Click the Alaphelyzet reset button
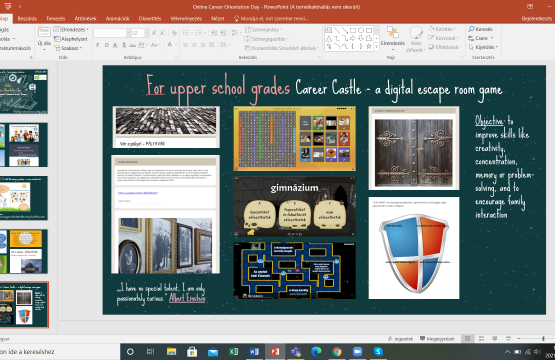This screenshot has height=360, width=555. point(70,39)
